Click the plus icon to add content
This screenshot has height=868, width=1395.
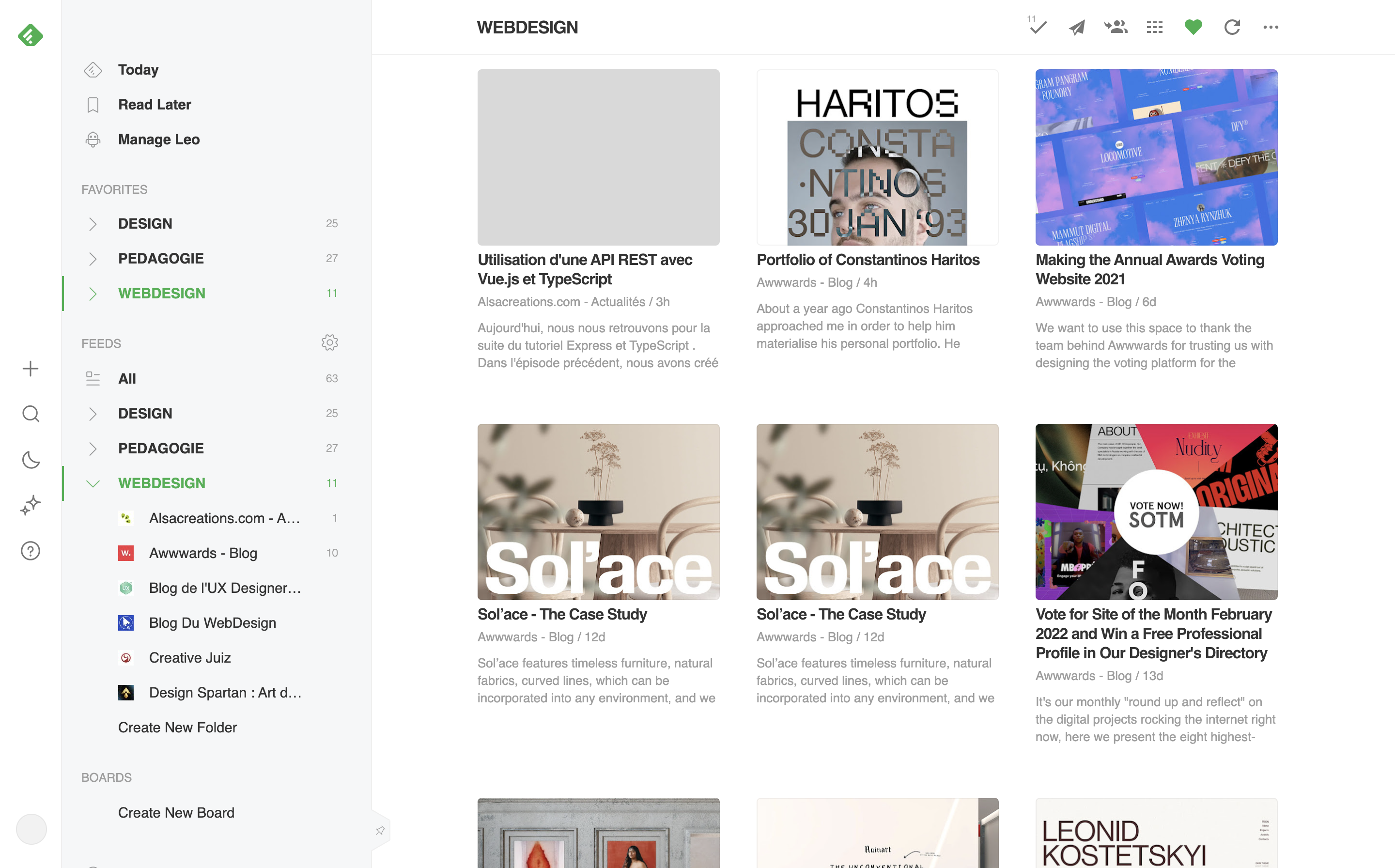click(x=31, y=369)
